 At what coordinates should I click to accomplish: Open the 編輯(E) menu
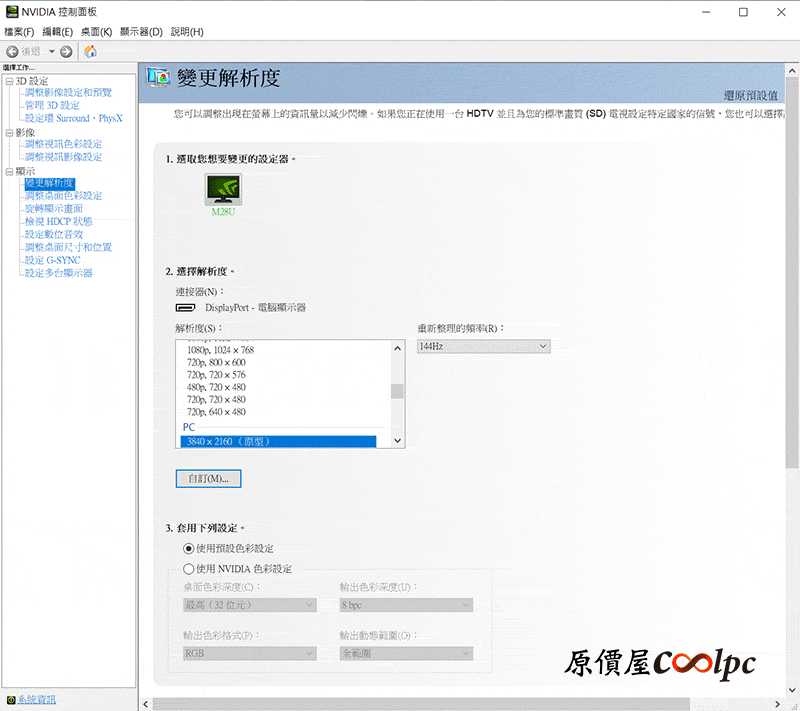point(57,32)
